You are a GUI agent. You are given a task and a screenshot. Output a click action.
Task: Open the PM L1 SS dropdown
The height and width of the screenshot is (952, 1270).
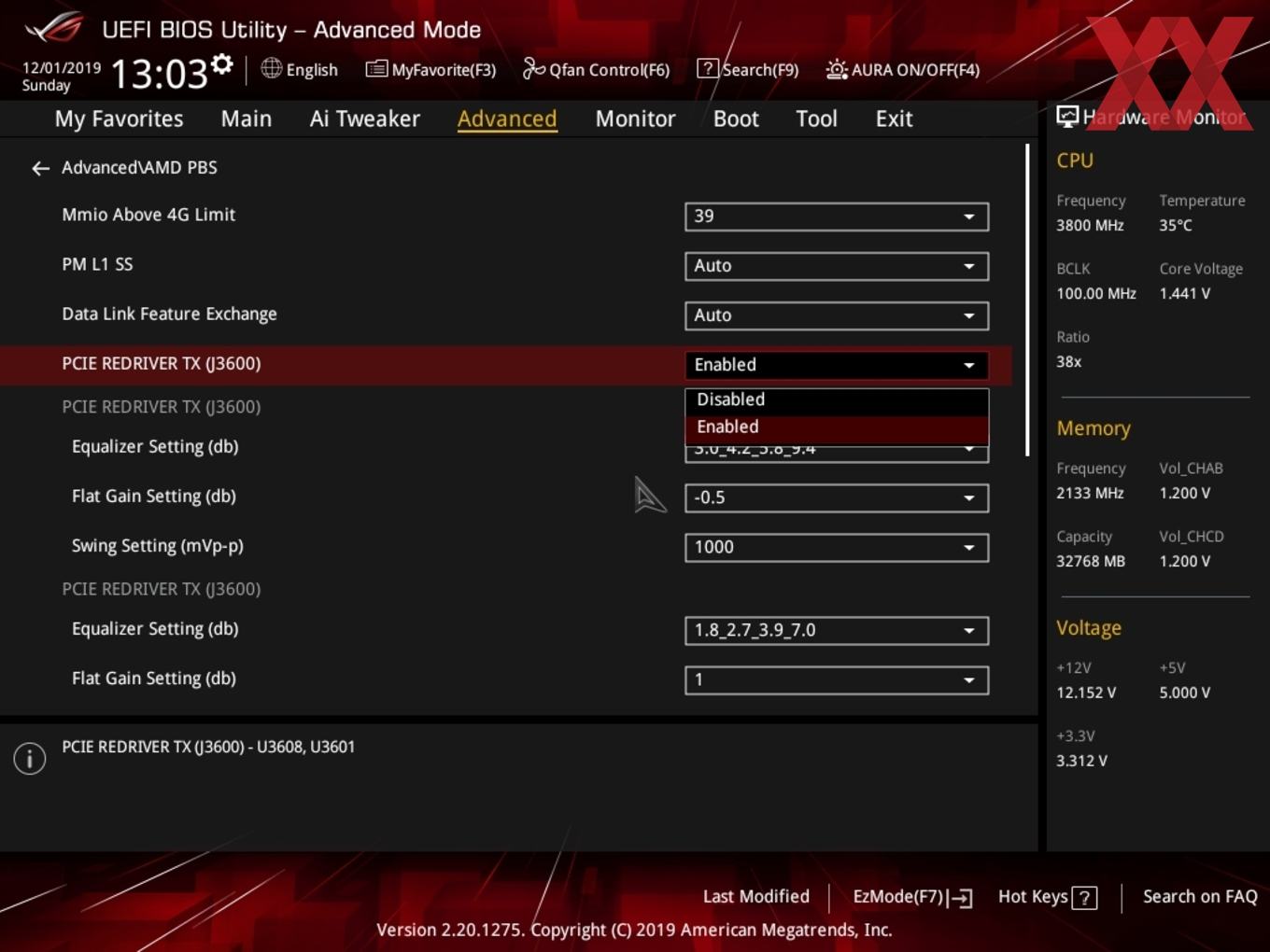click(837, 266)
